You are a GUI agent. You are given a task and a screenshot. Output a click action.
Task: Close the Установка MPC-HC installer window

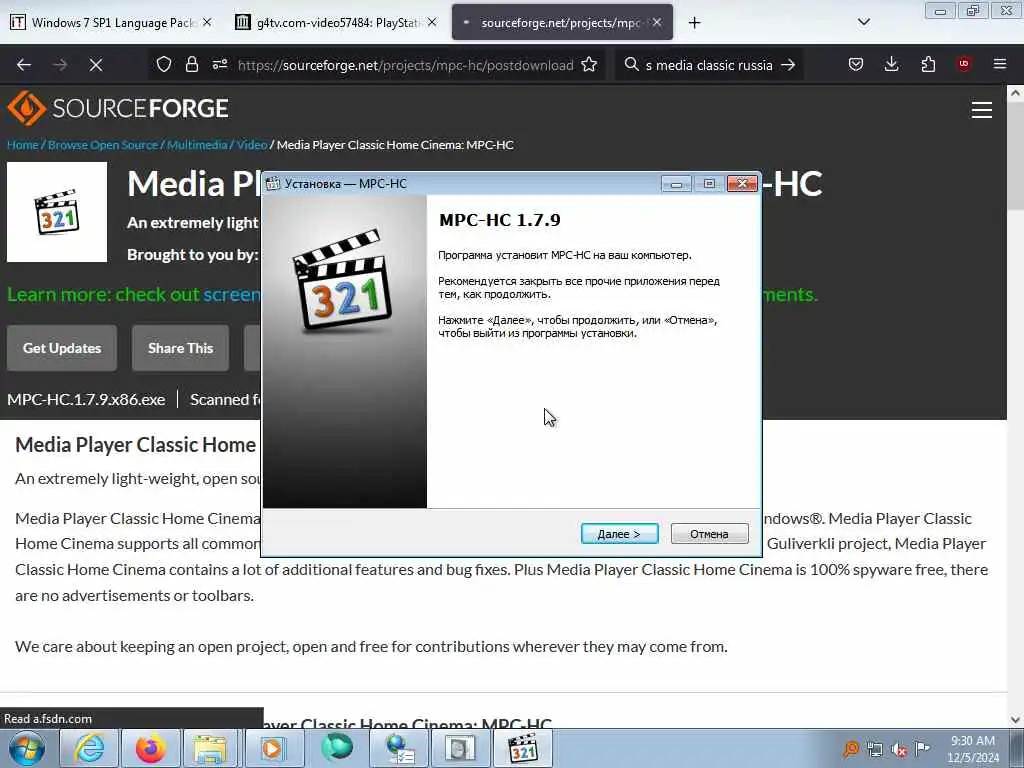click(x=742, y=184)
